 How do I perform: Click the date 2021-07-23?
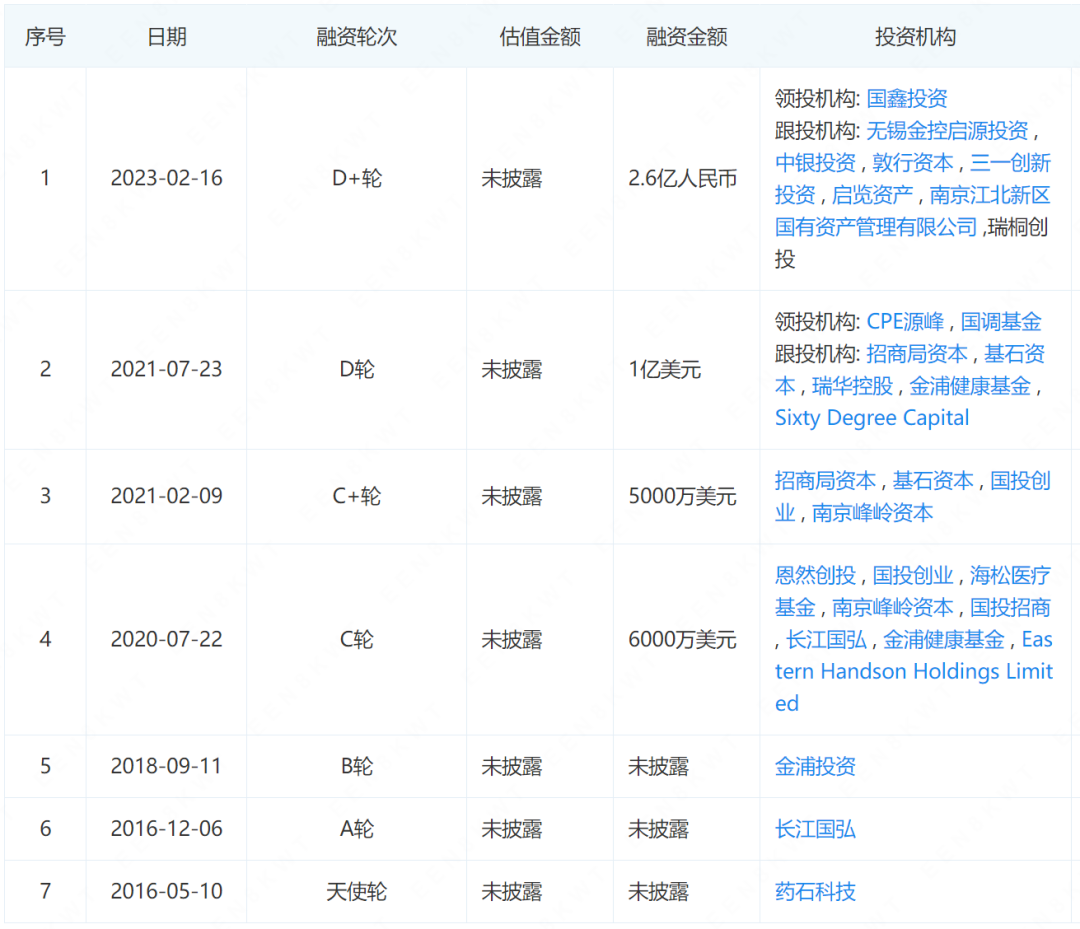167,369
